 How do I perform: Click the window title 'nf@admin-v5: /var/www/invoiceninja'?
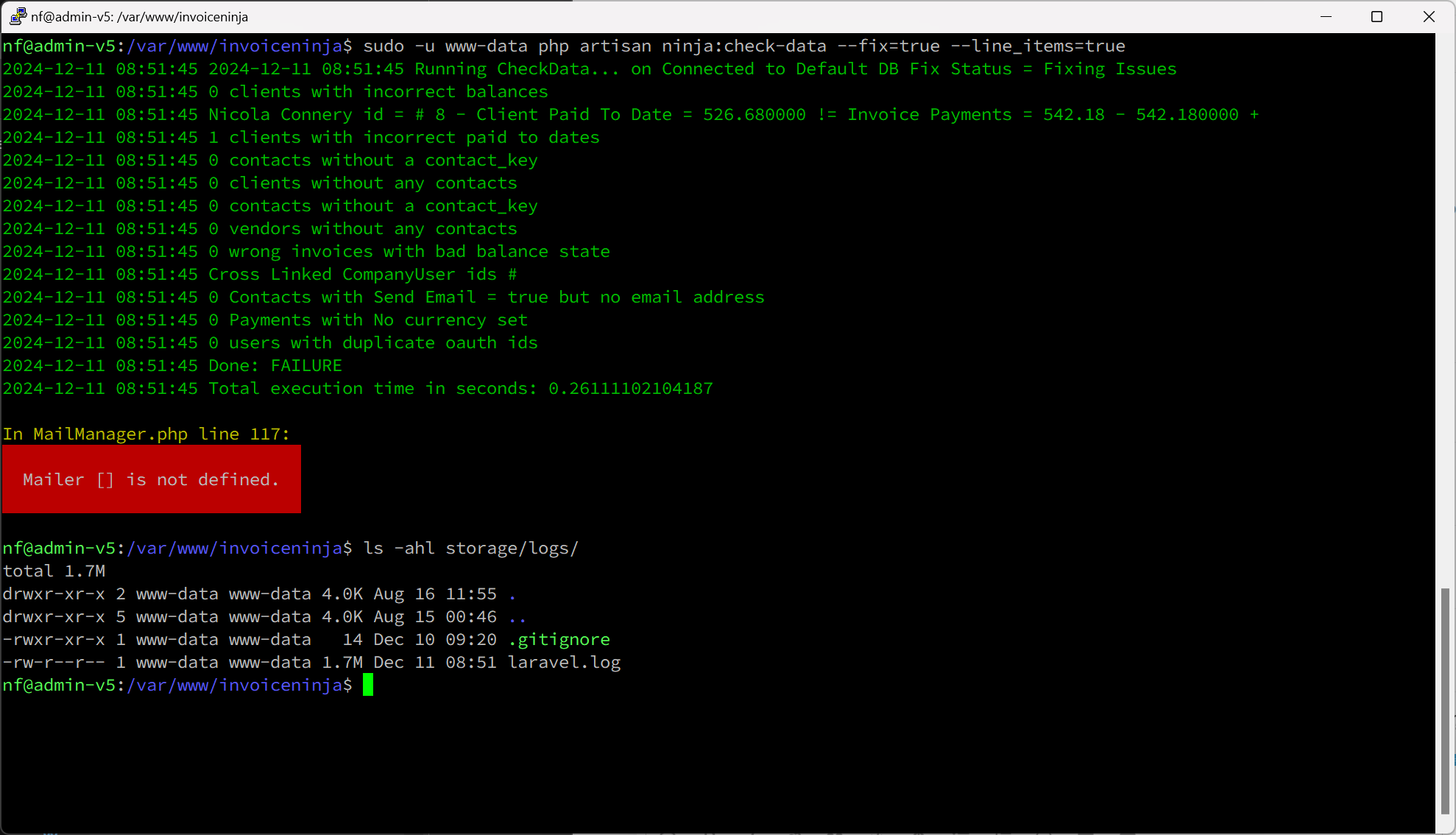[140, 16]
